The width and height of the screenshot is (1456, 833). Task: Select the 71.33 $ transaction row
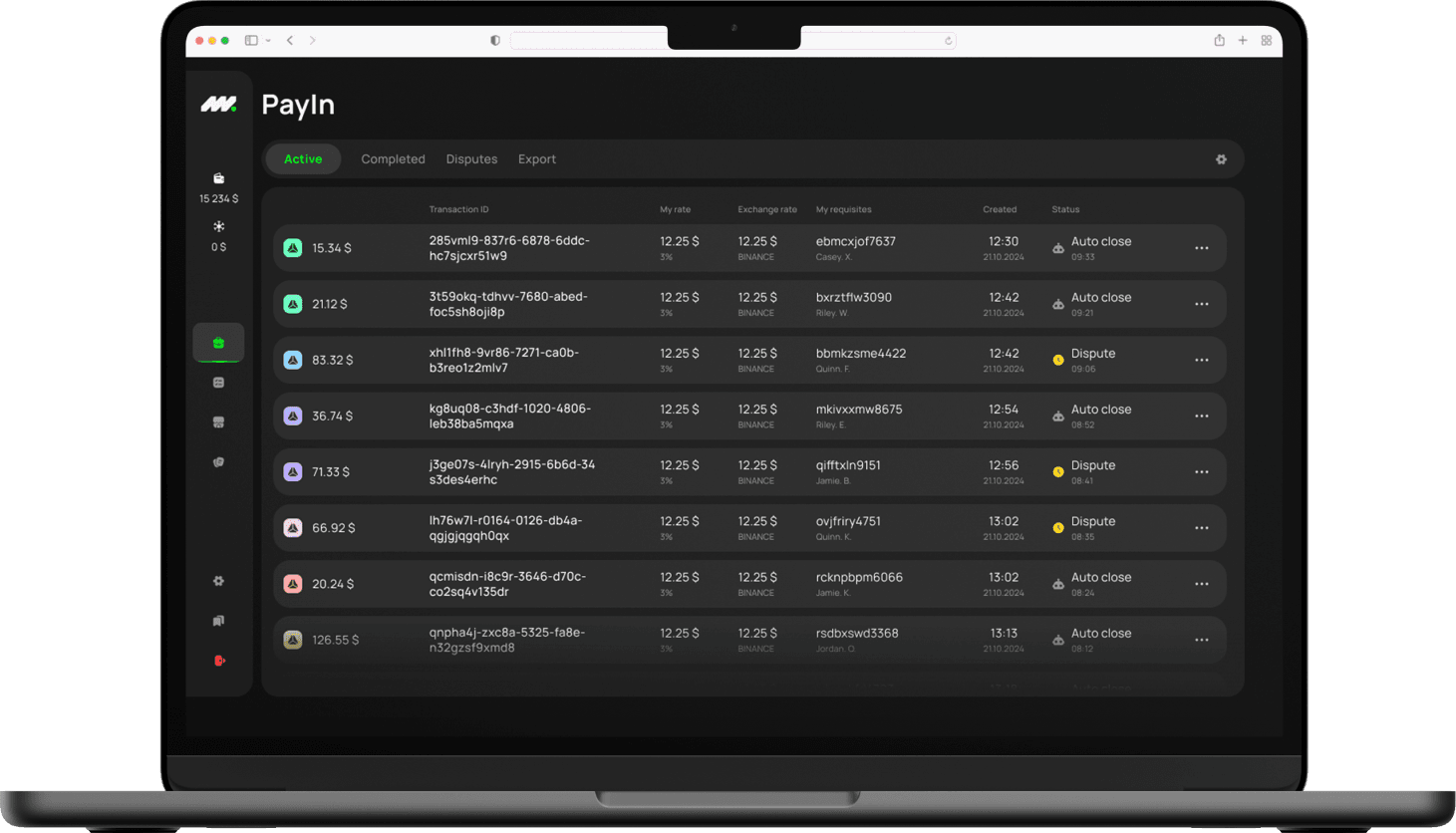coord(747,472)
